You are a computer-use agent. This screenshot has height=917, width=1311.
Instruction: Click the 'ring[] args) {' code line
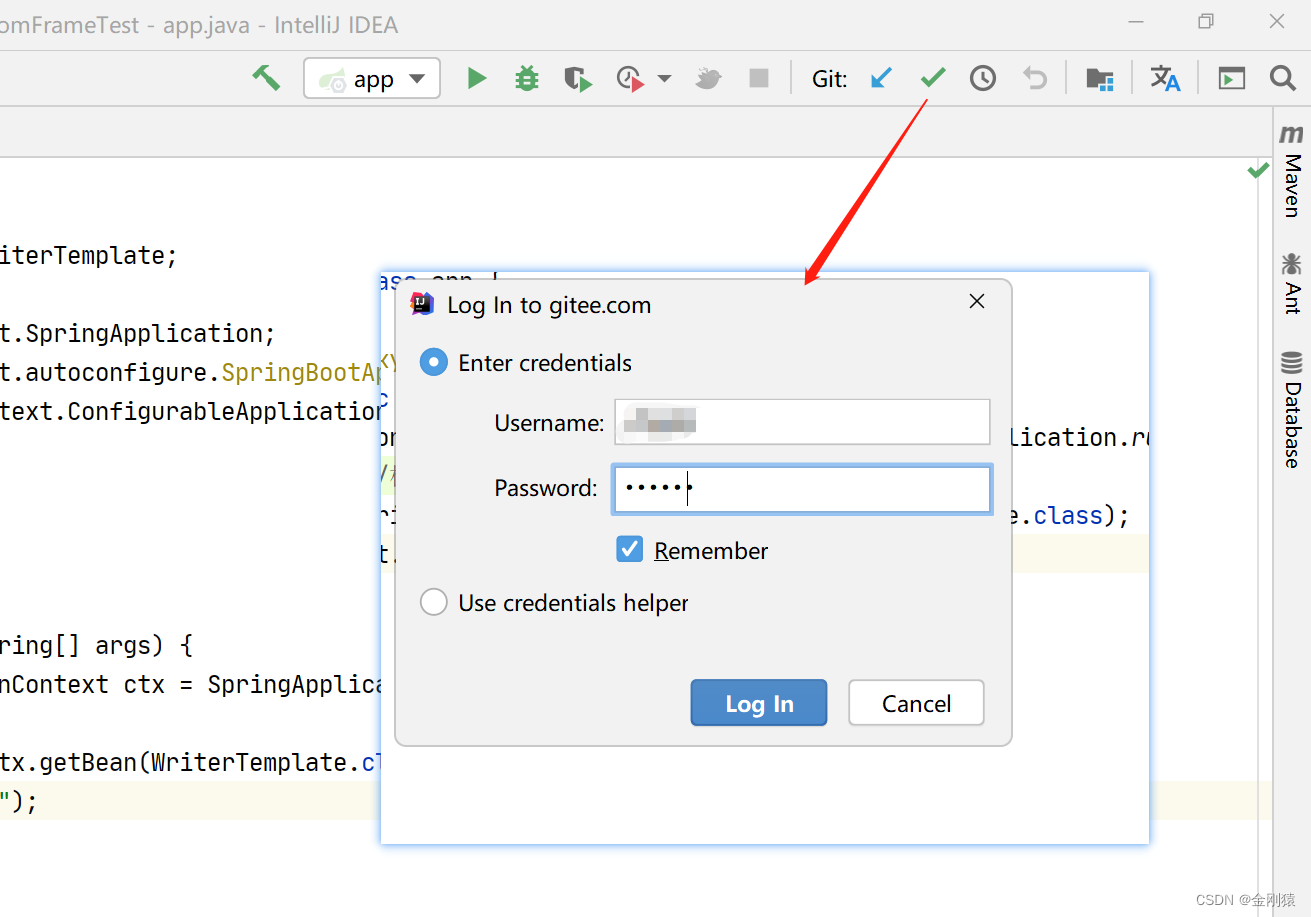96,645
